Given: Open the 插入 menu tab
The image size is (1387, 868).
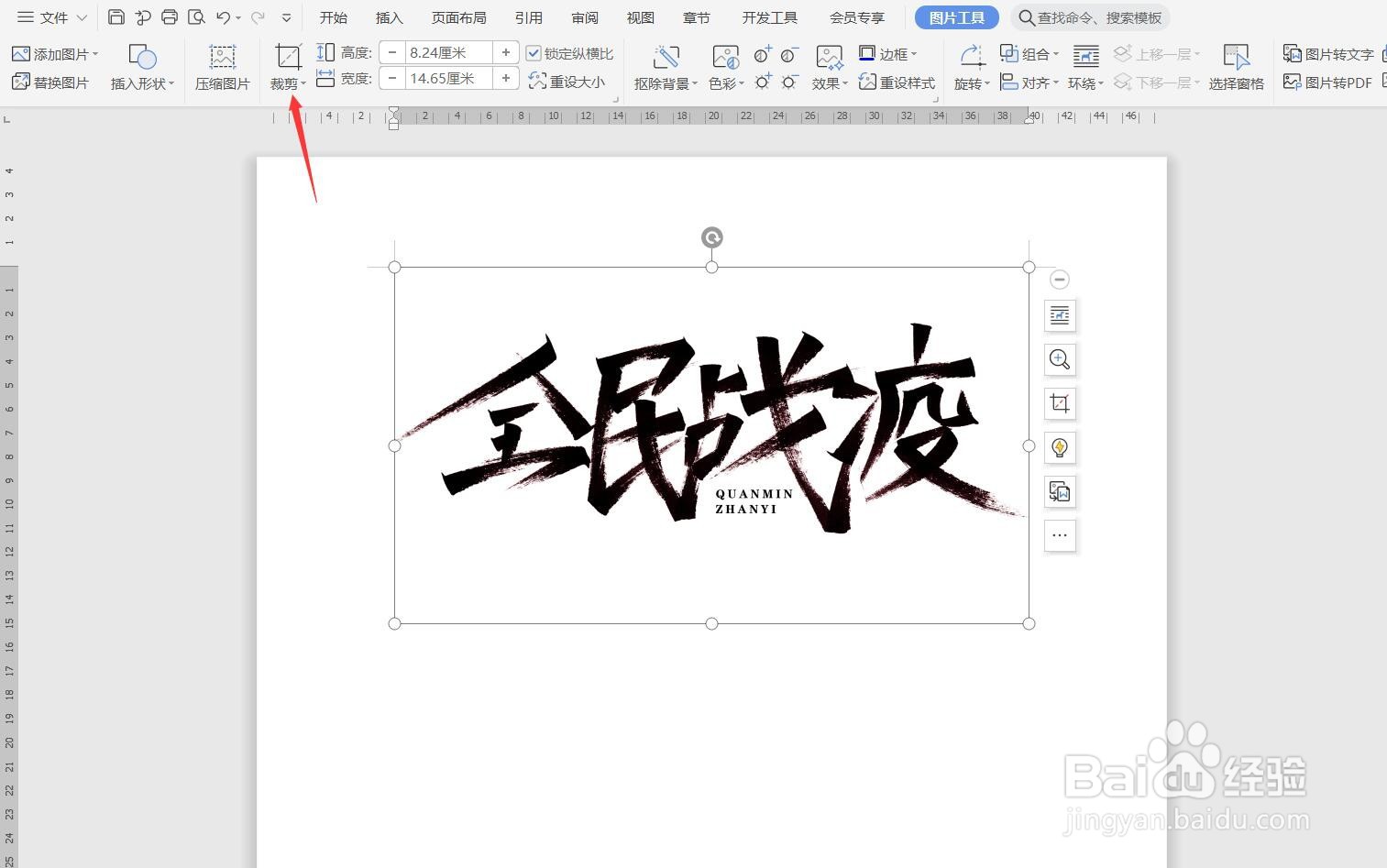Looking at the screenshot, I should [388, 16].
